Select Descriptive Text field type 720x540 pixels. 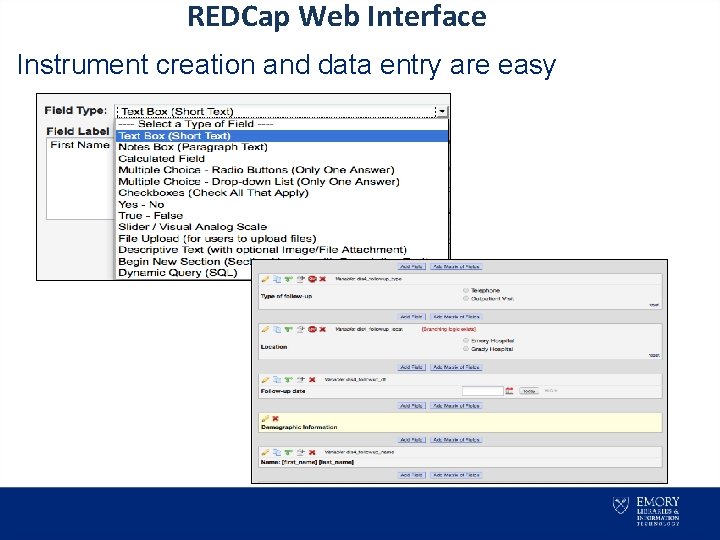pyautogui.click(x=282, y=250)
